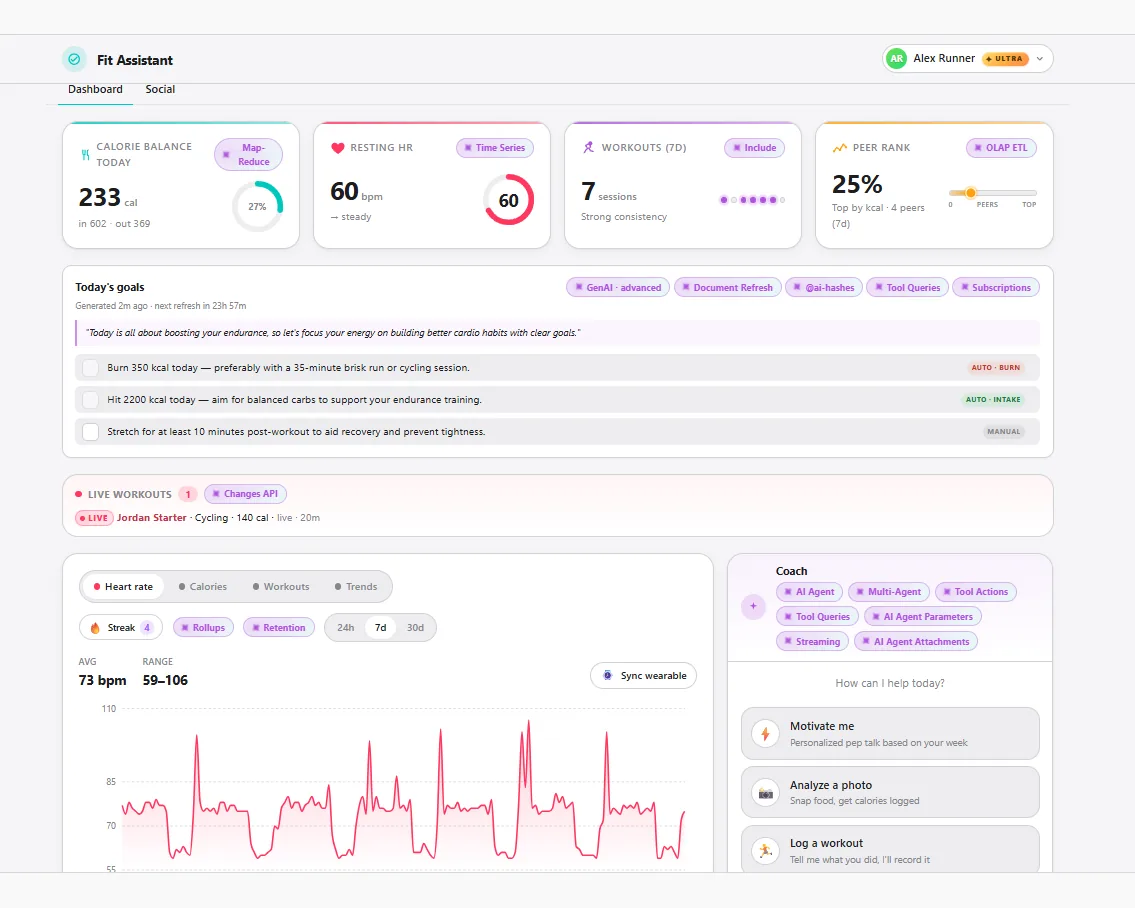This screenshot has height=908, width=1135.
Task: Select Log a workout coach suggestion
Action: (890, 849)
